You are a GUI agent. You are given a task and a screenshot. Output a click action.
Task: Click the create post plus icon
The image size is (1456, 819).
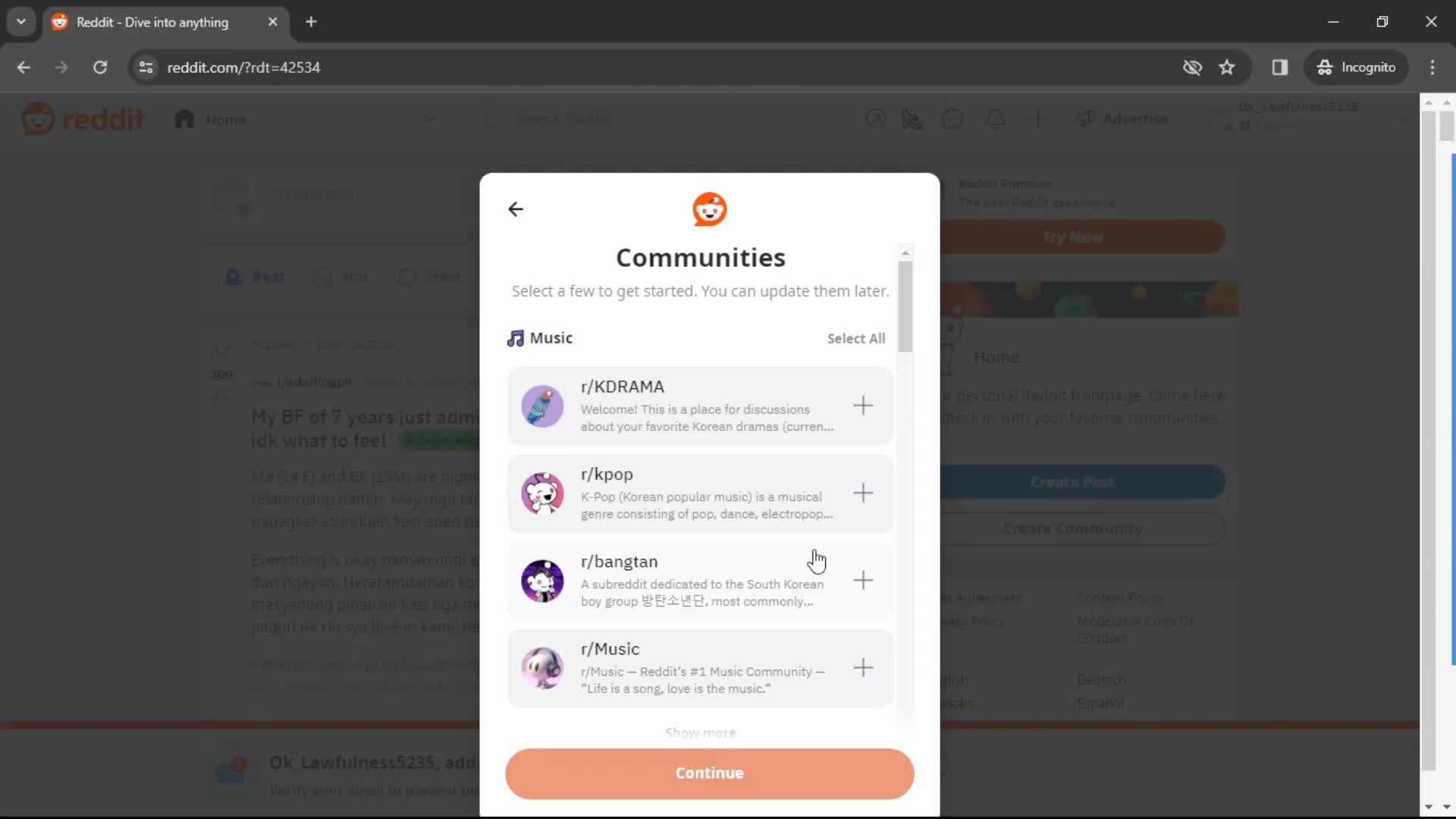coord(1038,119)
